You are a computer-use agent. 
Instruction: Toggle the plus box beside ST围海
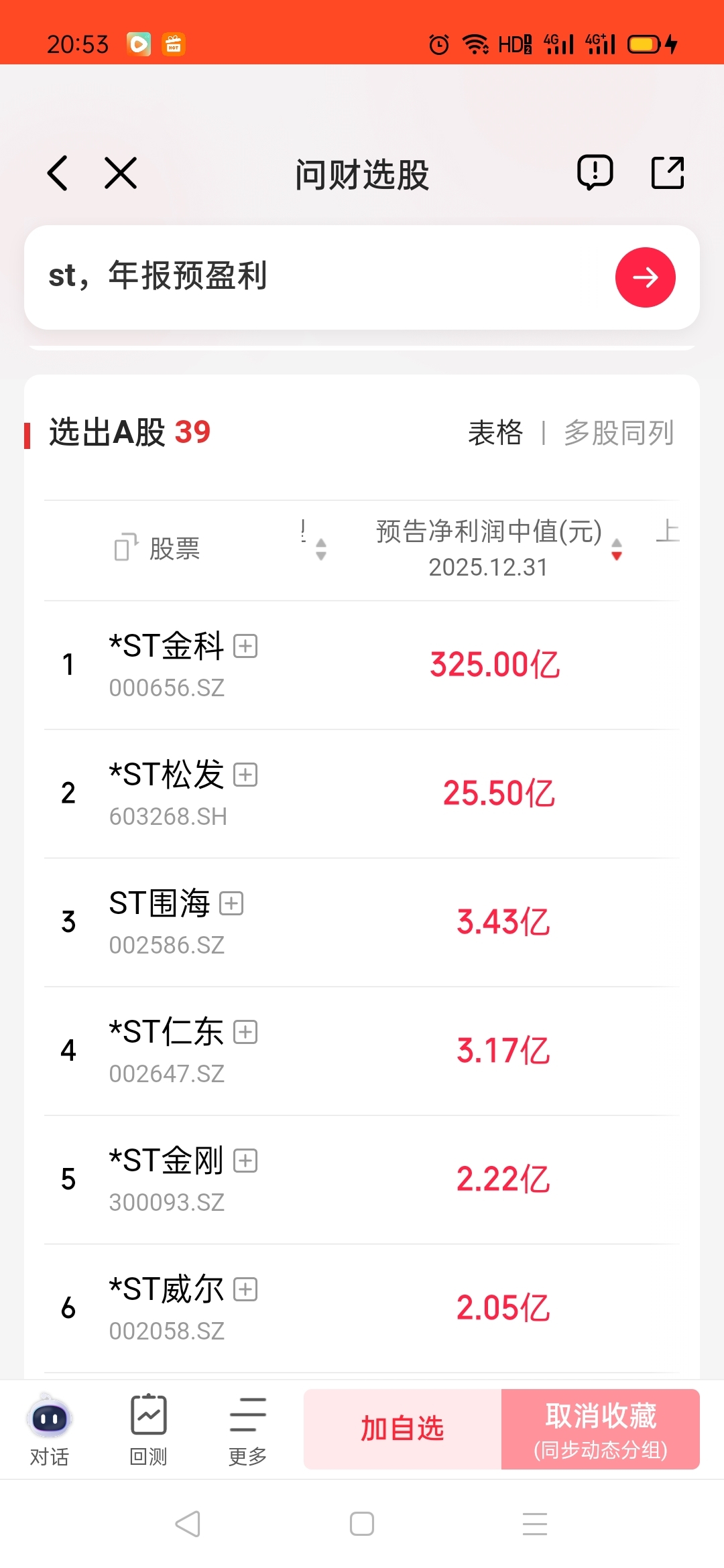click(x=231, y=903)
